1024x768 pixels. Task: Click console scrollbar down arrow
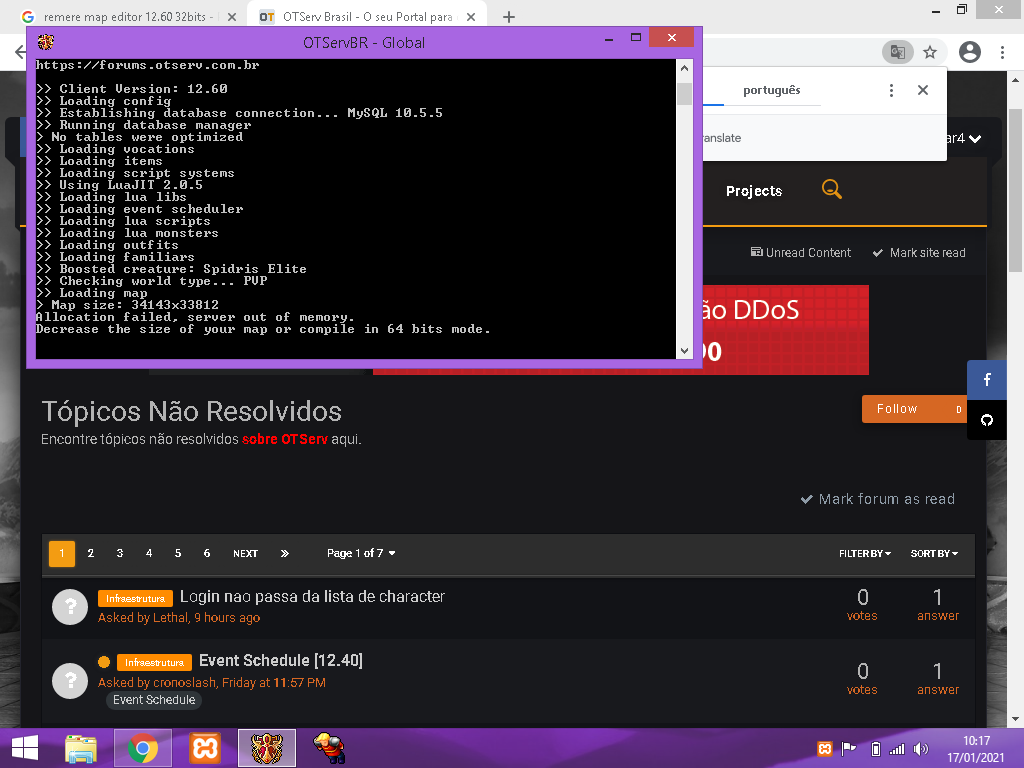(684, 351)
